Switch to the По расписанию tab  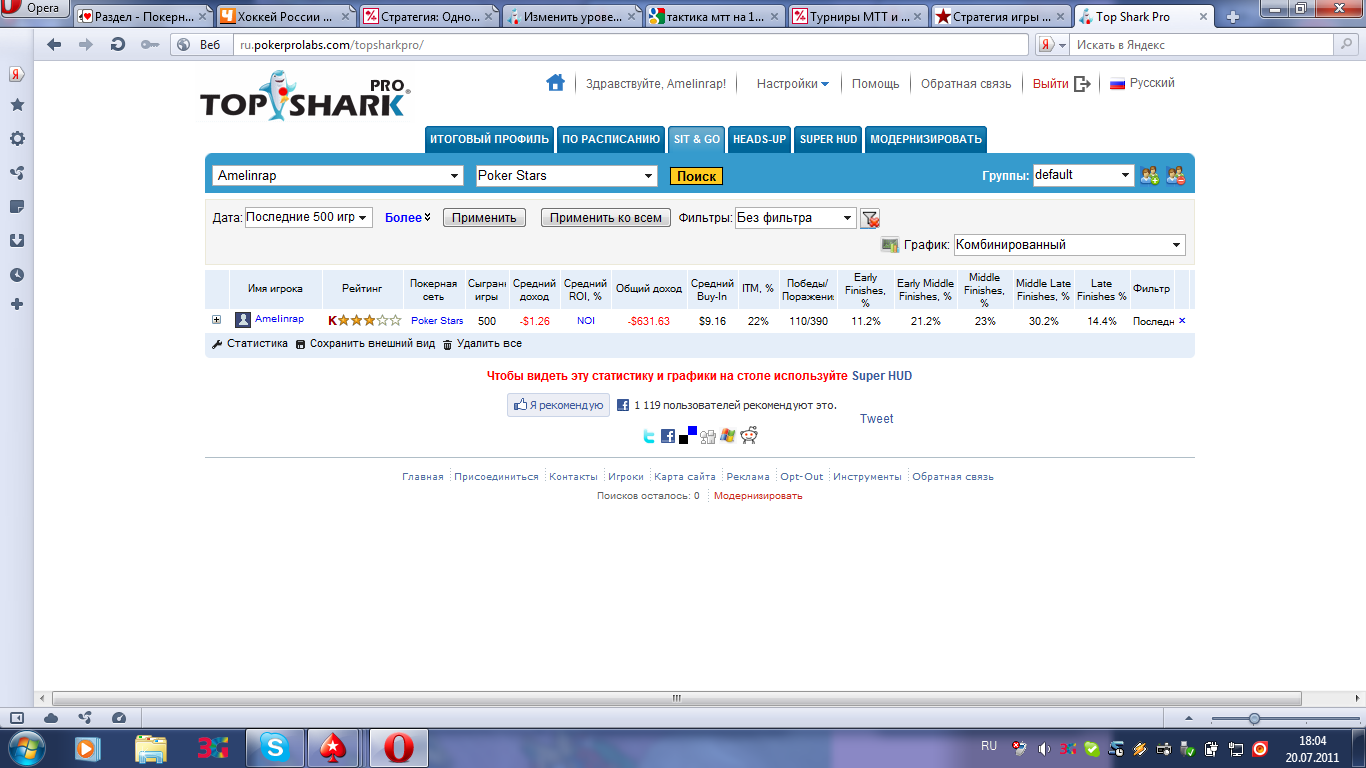[610, 140]
